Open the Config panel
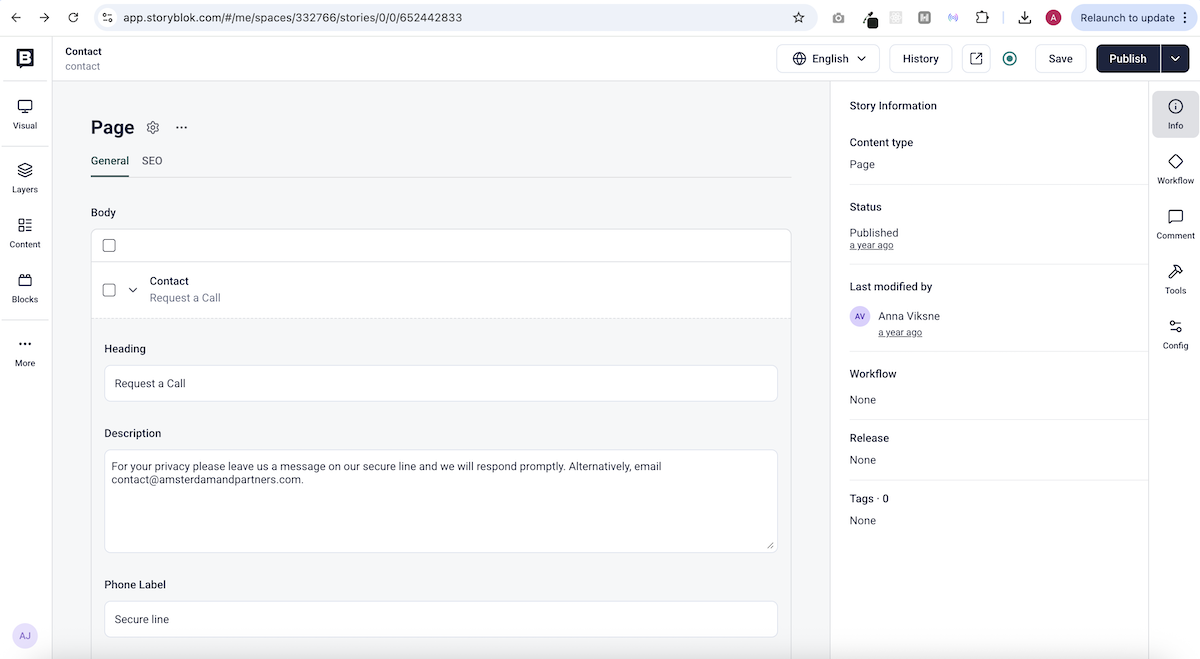Image resolution: width=1200 pixels, height=659 pixels. 1174,331
